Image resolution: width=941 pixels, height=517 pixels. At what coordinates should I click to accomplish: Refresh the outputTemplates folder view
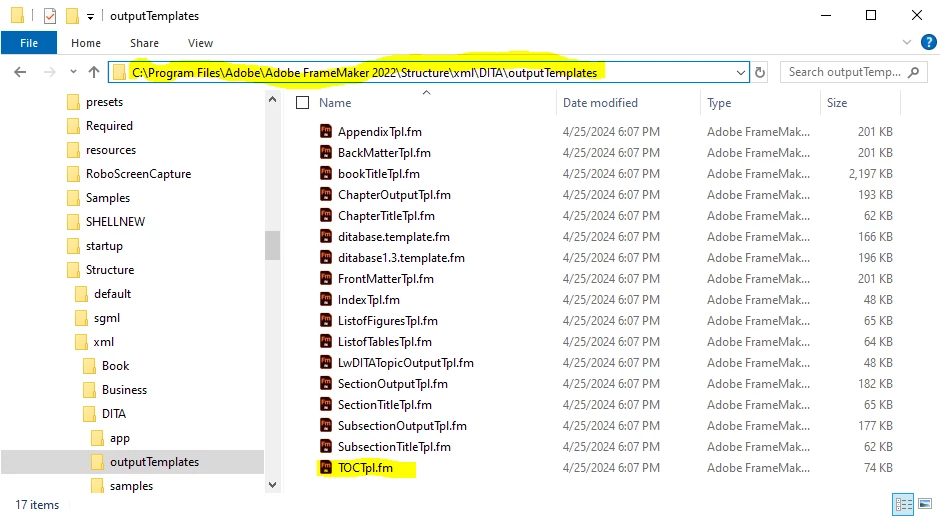(x=760, y=72)
